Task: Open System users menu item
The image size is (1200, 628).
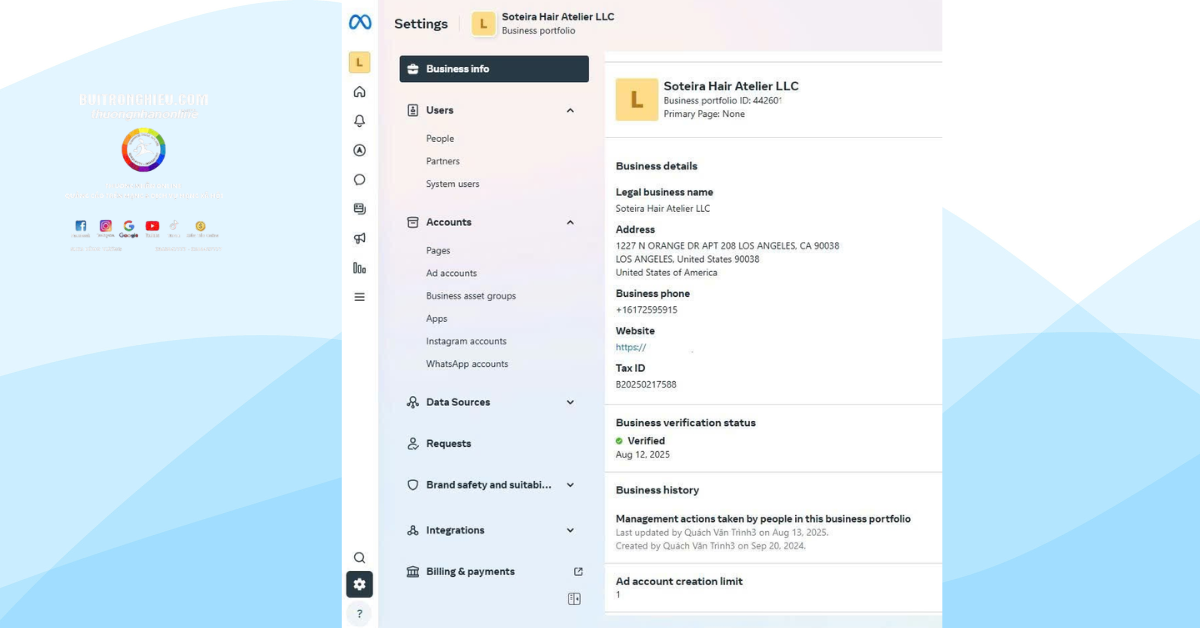Action: point(453,184)
